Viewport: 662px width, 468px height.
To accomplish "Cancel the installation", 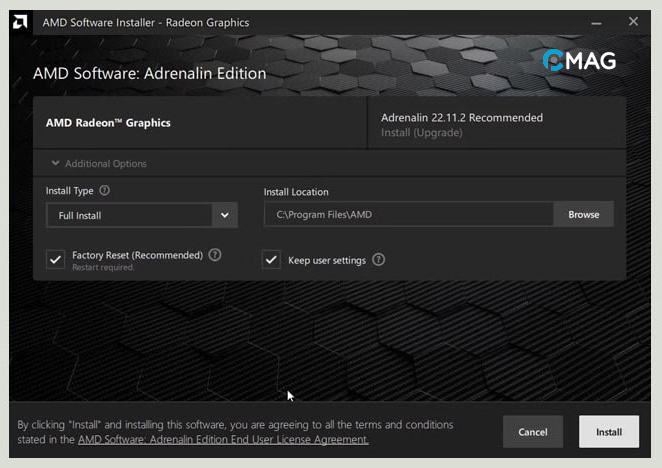I will [533, 432].
